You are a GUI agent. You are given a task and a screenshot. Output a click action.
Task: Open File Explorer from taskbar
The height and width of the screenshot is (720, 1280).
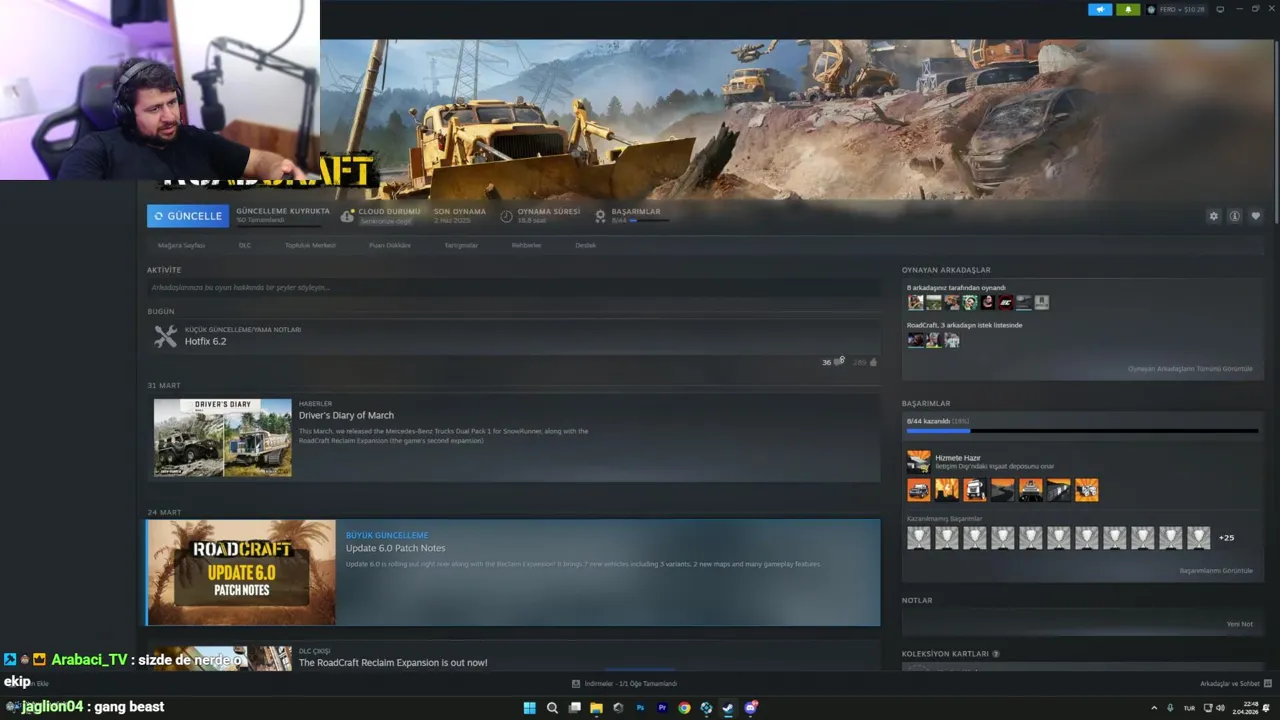[596, 708]
